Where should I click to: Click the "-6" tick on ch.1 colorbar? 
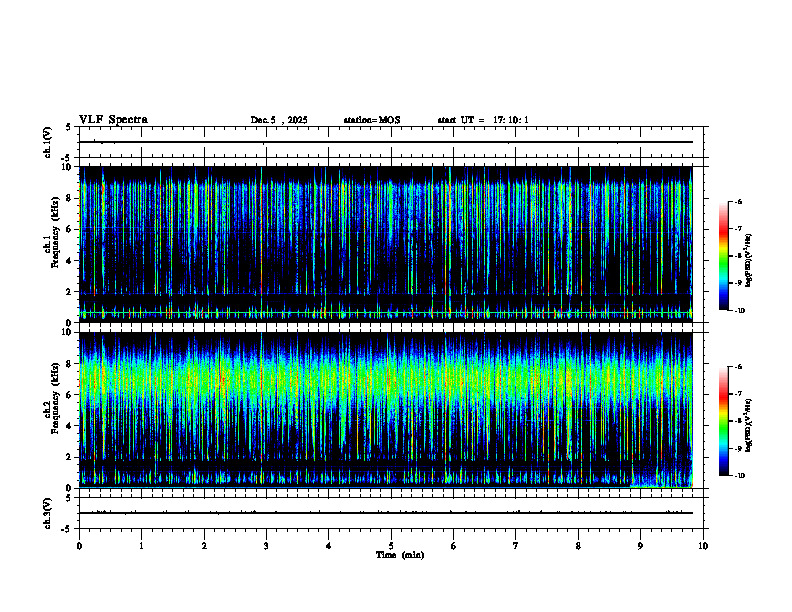738,202
